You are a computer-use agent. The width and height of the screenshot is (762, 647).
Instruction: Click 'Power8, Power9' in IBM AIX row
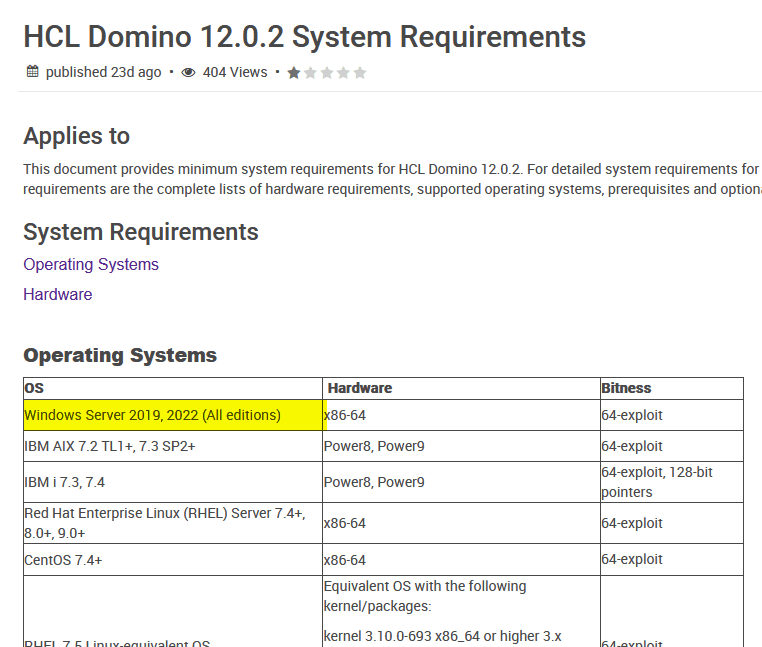pyautogui.click(x=374, y=446)
